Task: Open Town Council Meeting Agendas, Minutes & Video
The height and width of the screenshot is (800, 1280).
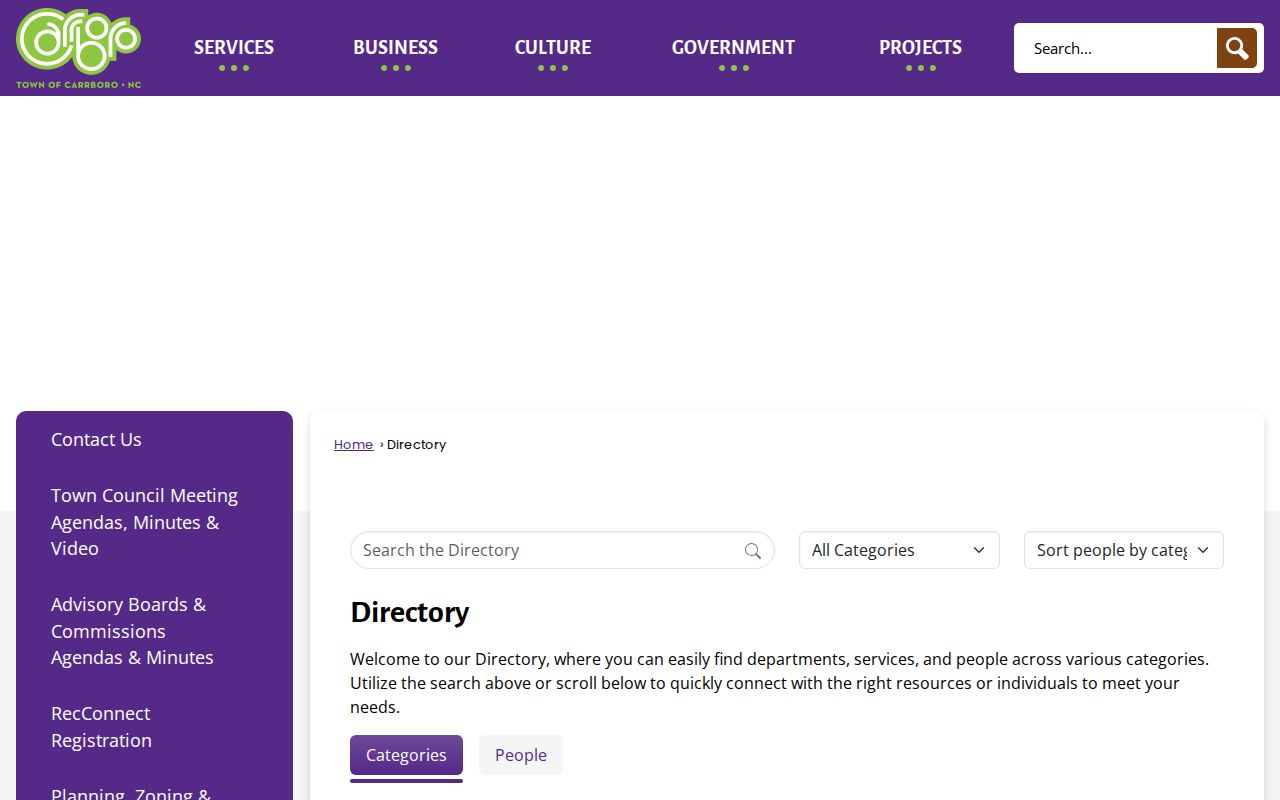Action: tap(144, 522)
